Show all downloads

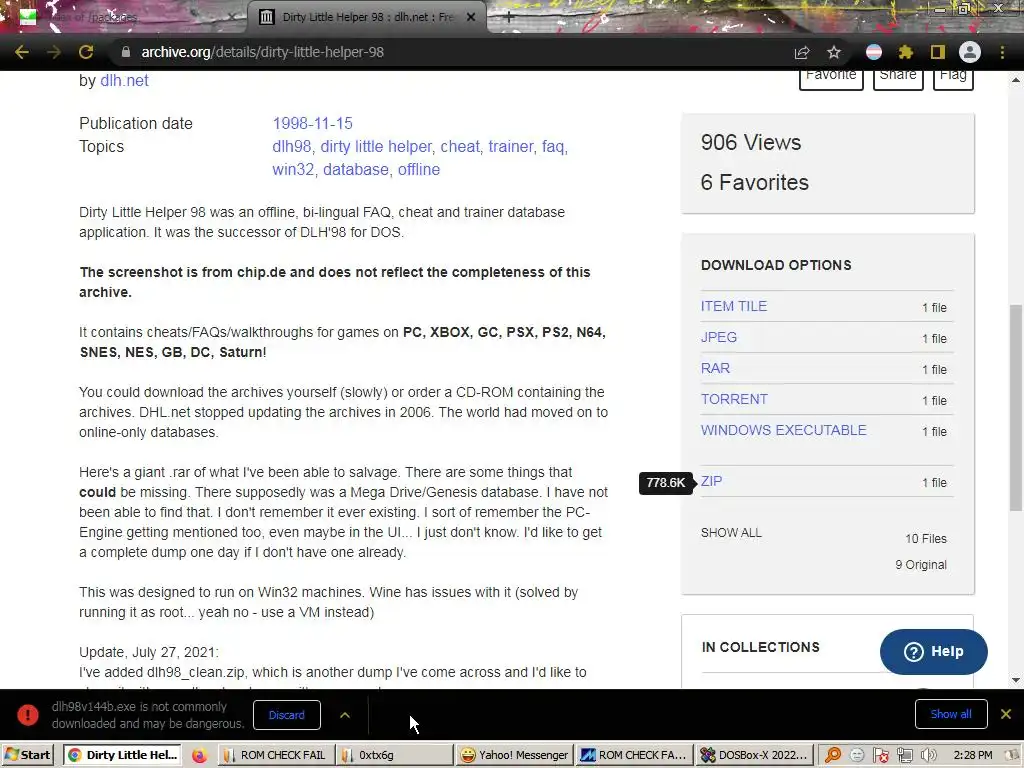[x=950, y=714]
